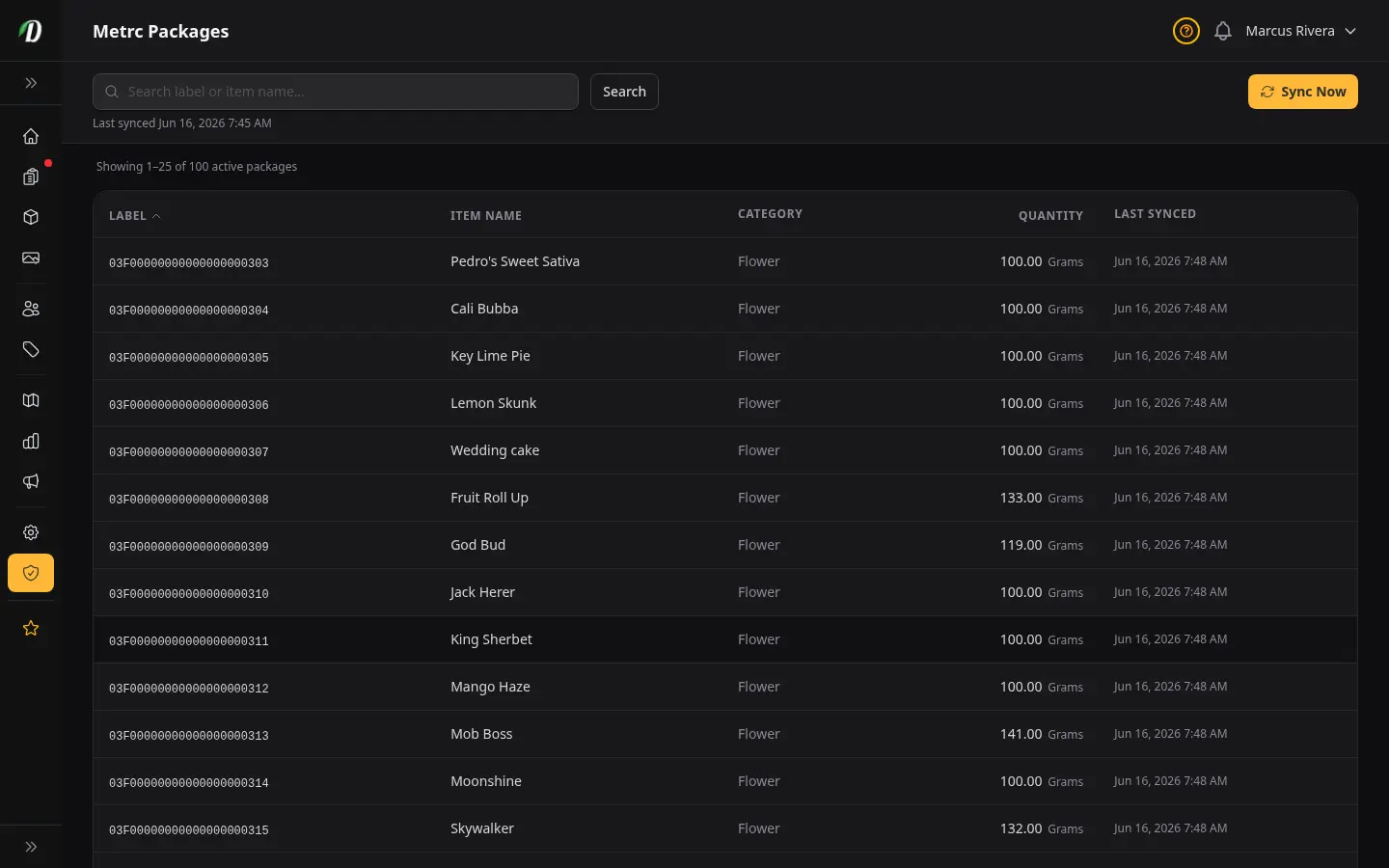Select the Fruit Roll Up item
The height and width of the screenshot is (868, 1389).
(x=489, y=498)
